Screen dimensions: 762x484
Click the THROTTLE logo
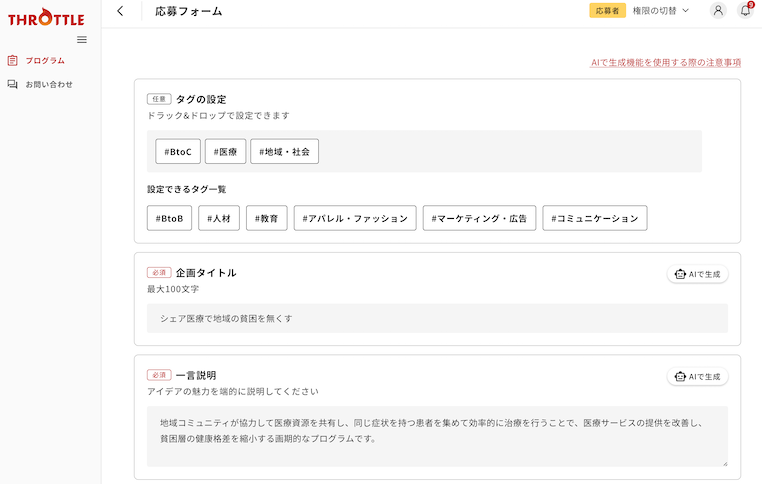coord(46,19)
